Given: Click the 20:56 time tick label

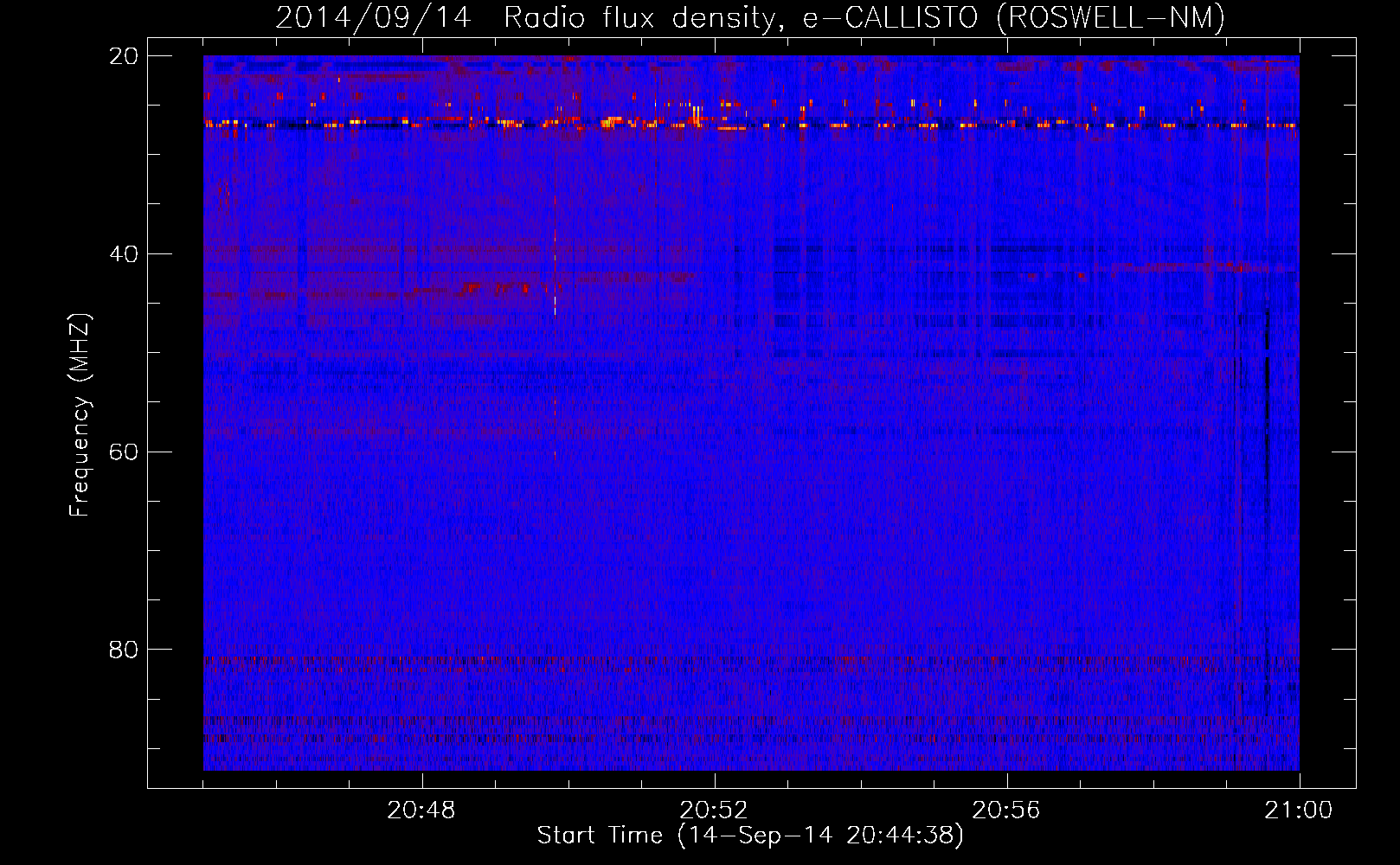Looking at the screenshot, I should tap(1006, 811).
